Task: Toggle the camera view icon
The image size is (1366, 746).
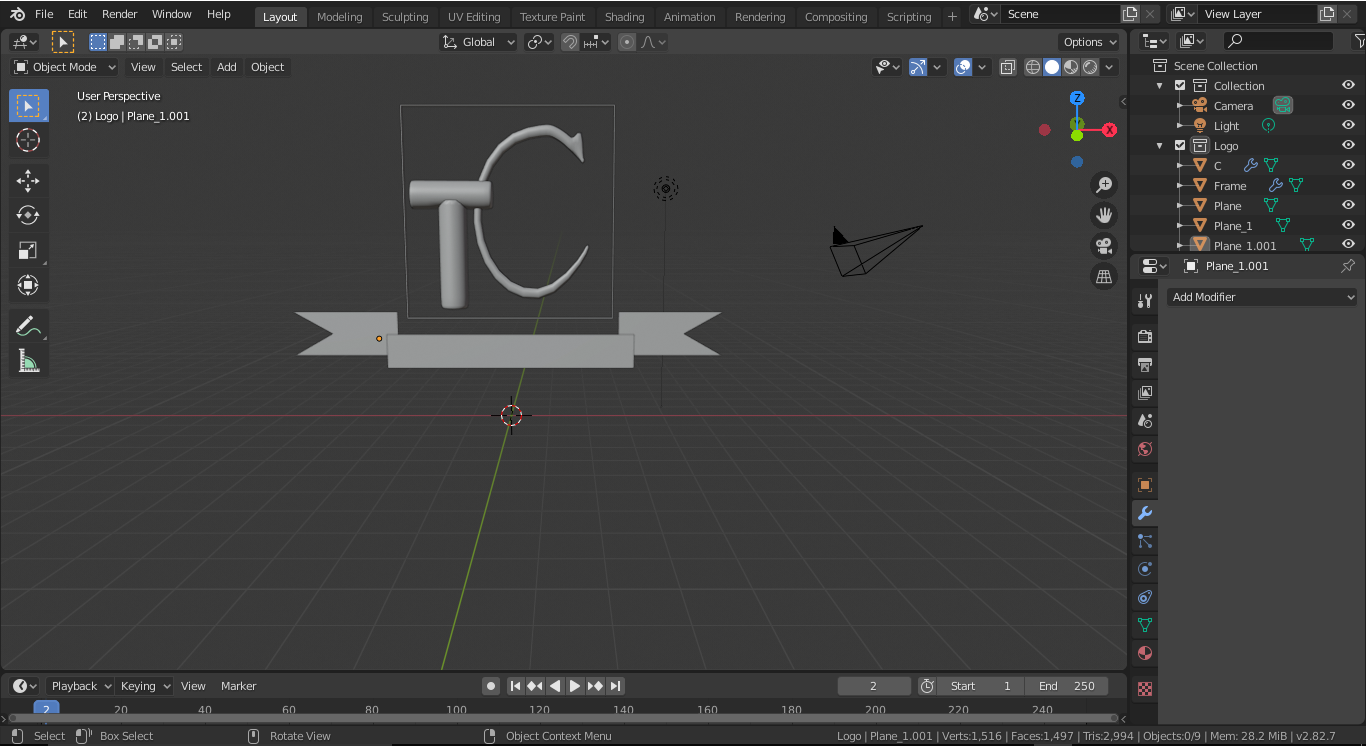Action: tap(1104, 246)
